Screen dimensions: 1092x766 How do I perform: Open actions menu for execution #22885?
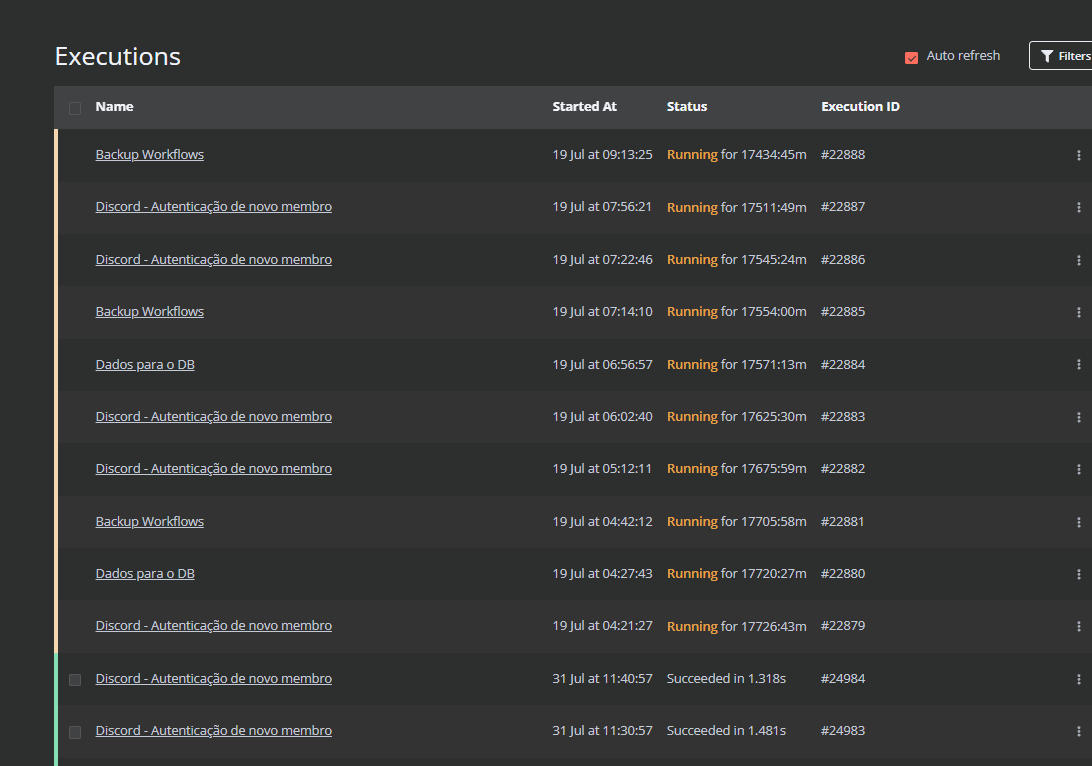click(1079, 312)
